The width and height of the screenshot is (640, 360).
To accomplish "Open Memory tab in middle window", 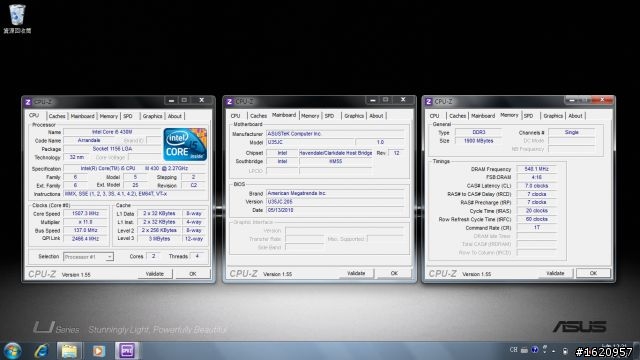I will click(310, 116).
